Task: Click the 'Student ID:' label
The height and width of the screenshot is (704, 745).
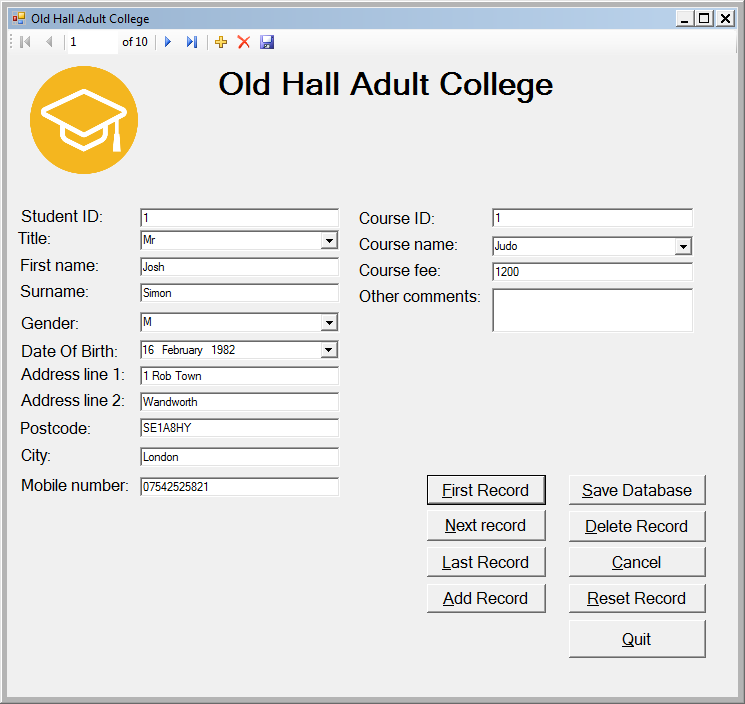Action: [62, 217]
